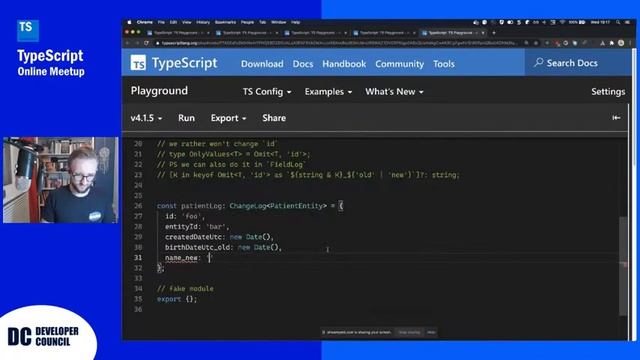Click the TypeScript site title link
640x360 pixels.
coord(184,63)
